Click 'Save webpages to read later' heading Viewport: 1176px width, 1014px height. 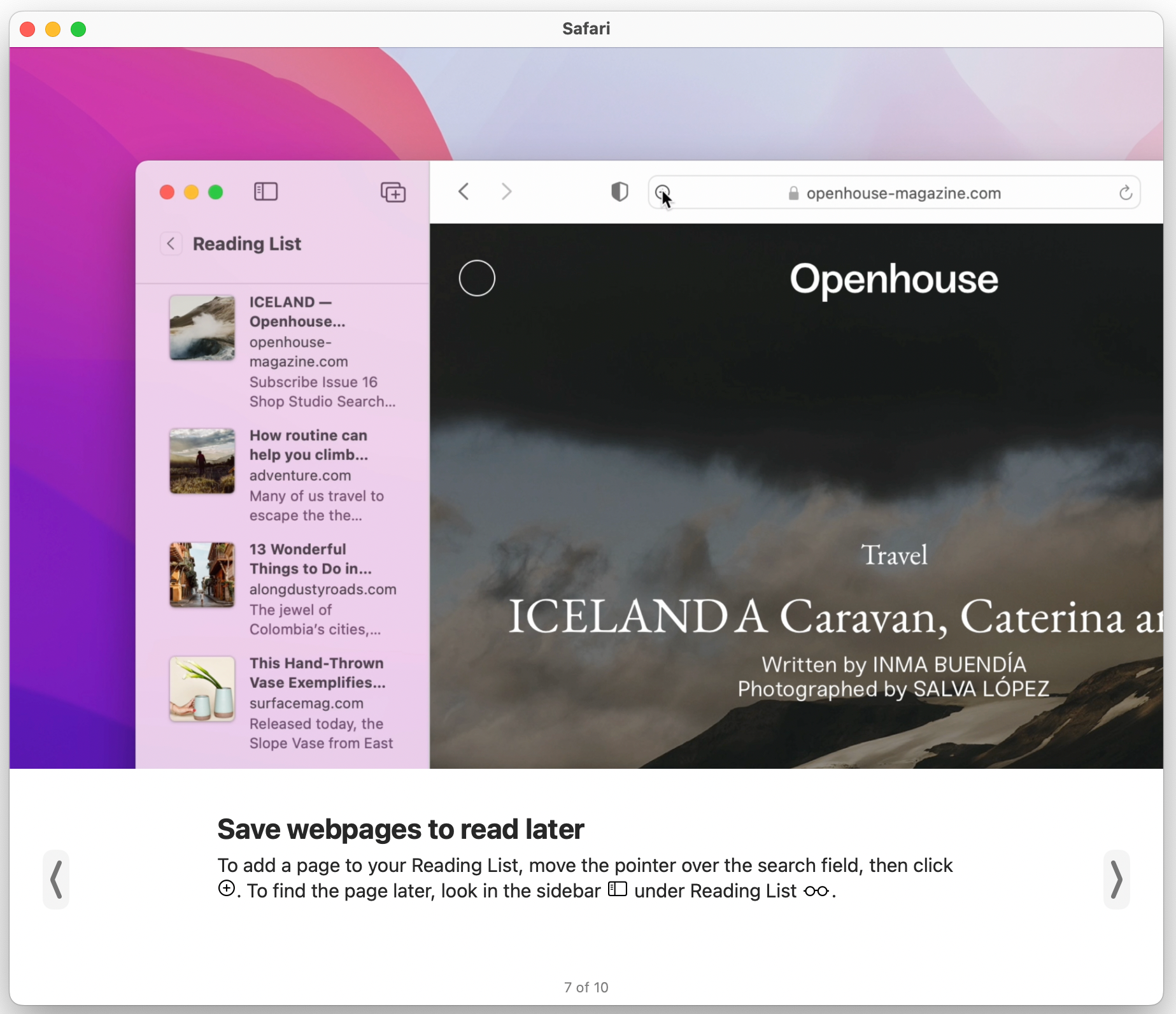(x=400, y=829)
